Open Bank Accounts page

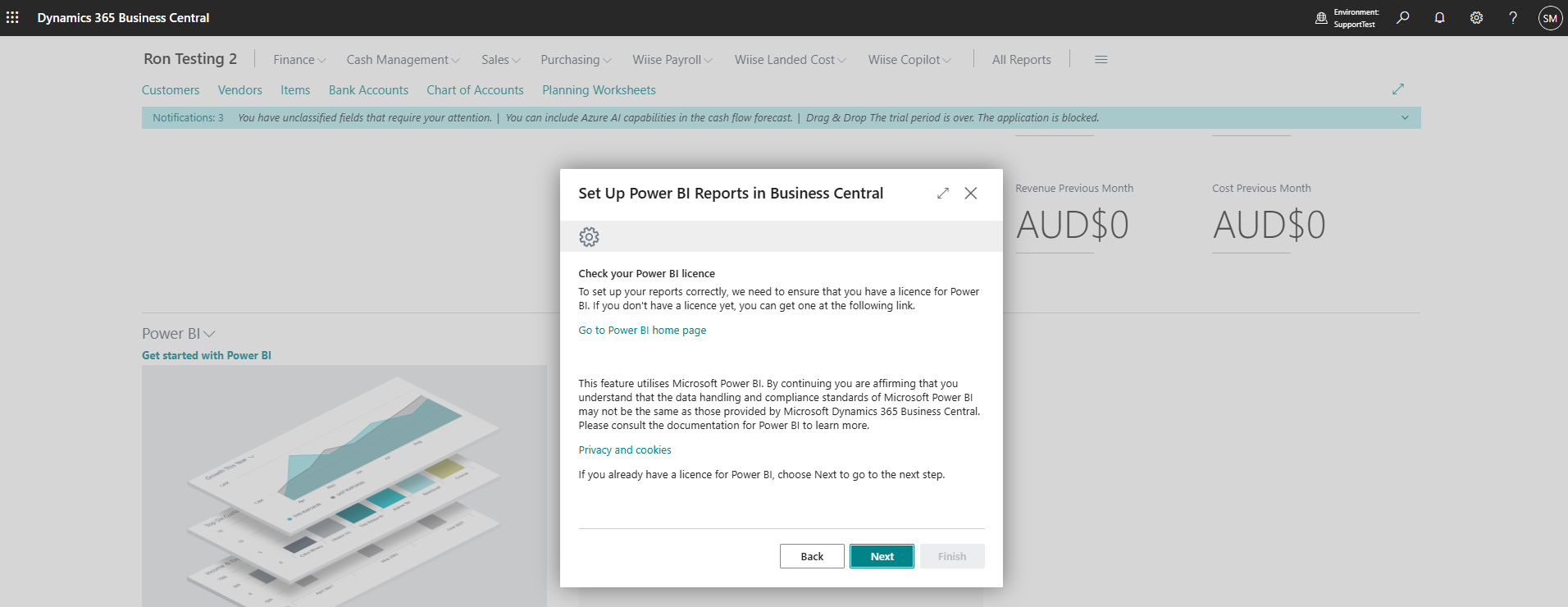368,90
